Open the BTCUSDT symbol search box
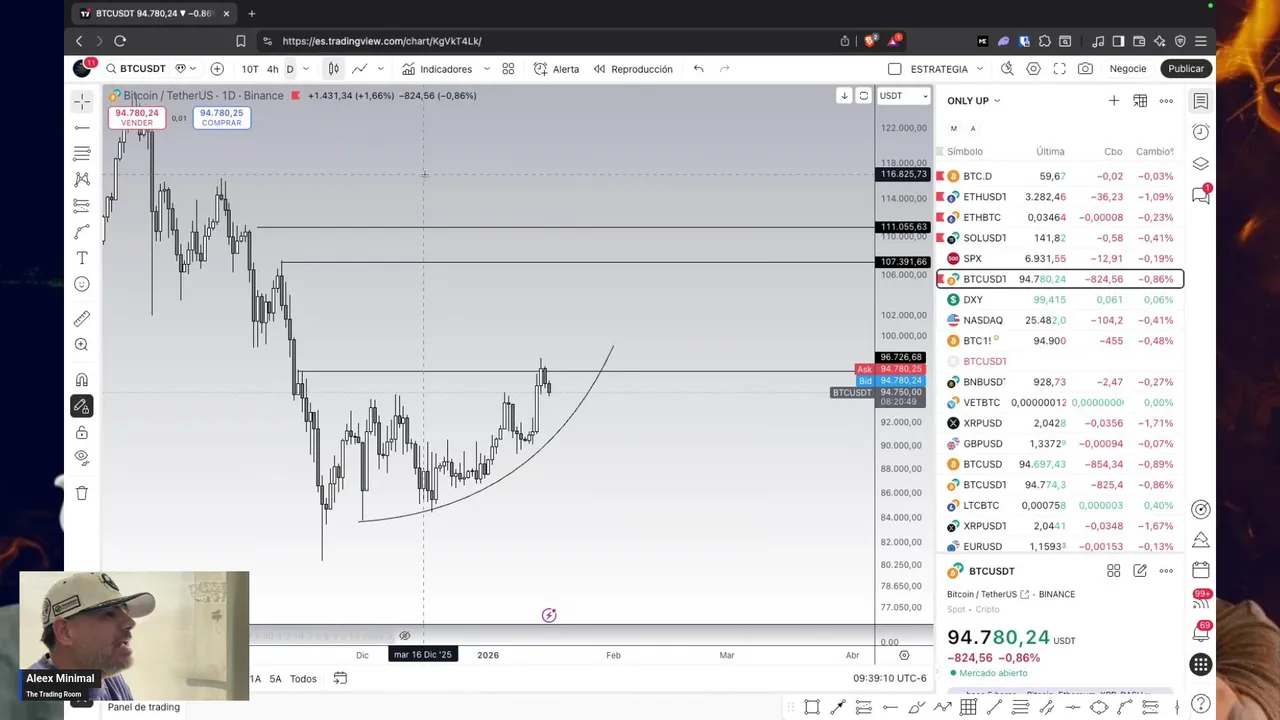Viewport: 1280px width, 720px height. click(136, 69)
